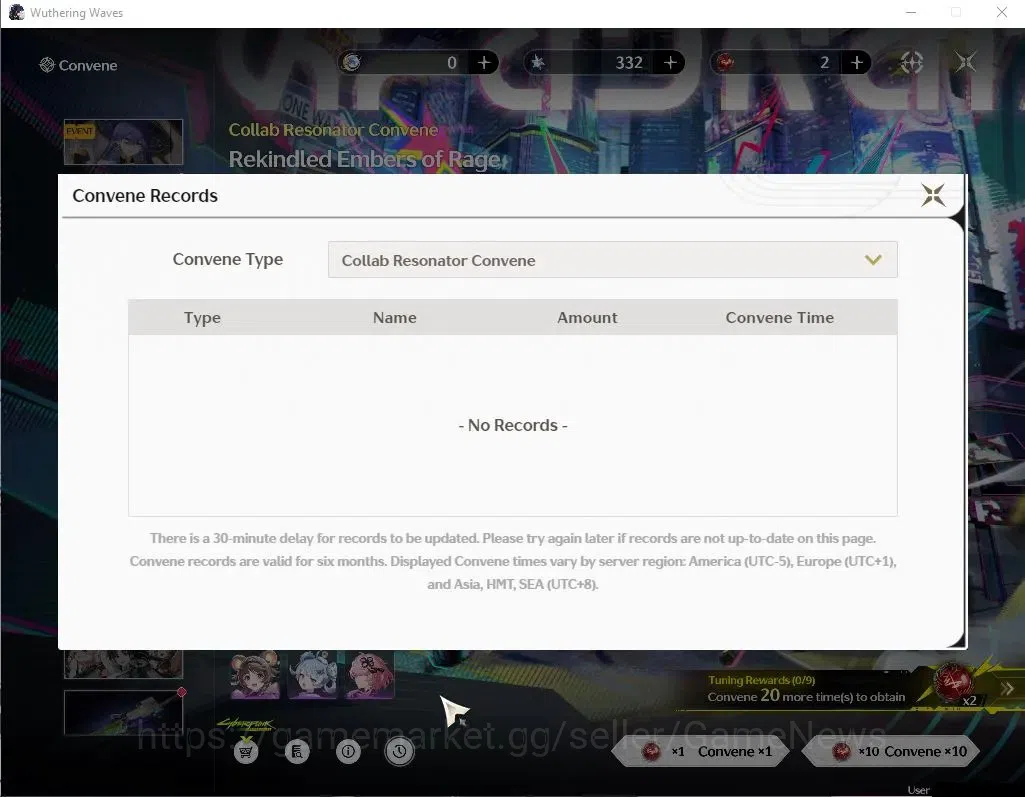This screenshot has height=797, width=1025.
Task: Click the Tuning Rewards (0/9) label
Action: 761,680
